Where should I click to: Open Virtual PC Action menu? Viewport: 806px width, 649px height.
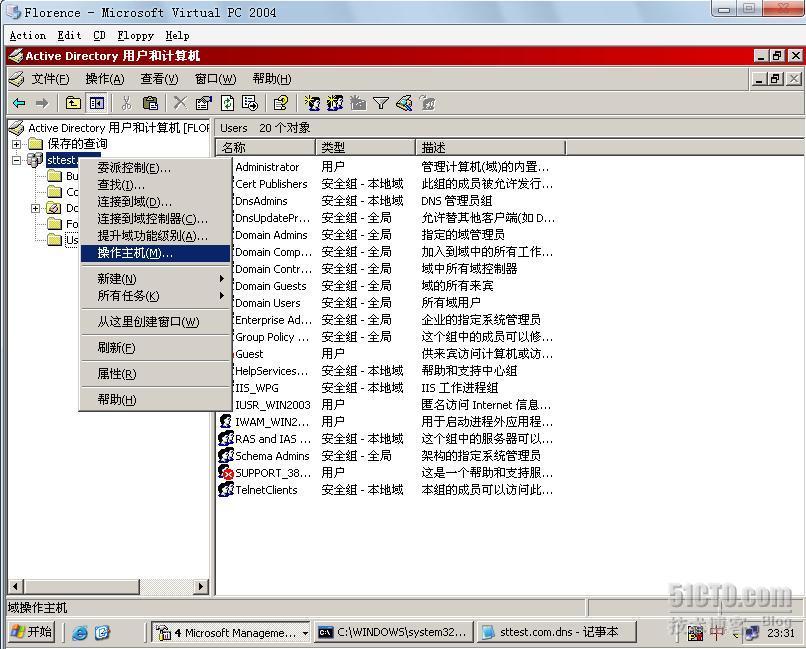point(28,35)
